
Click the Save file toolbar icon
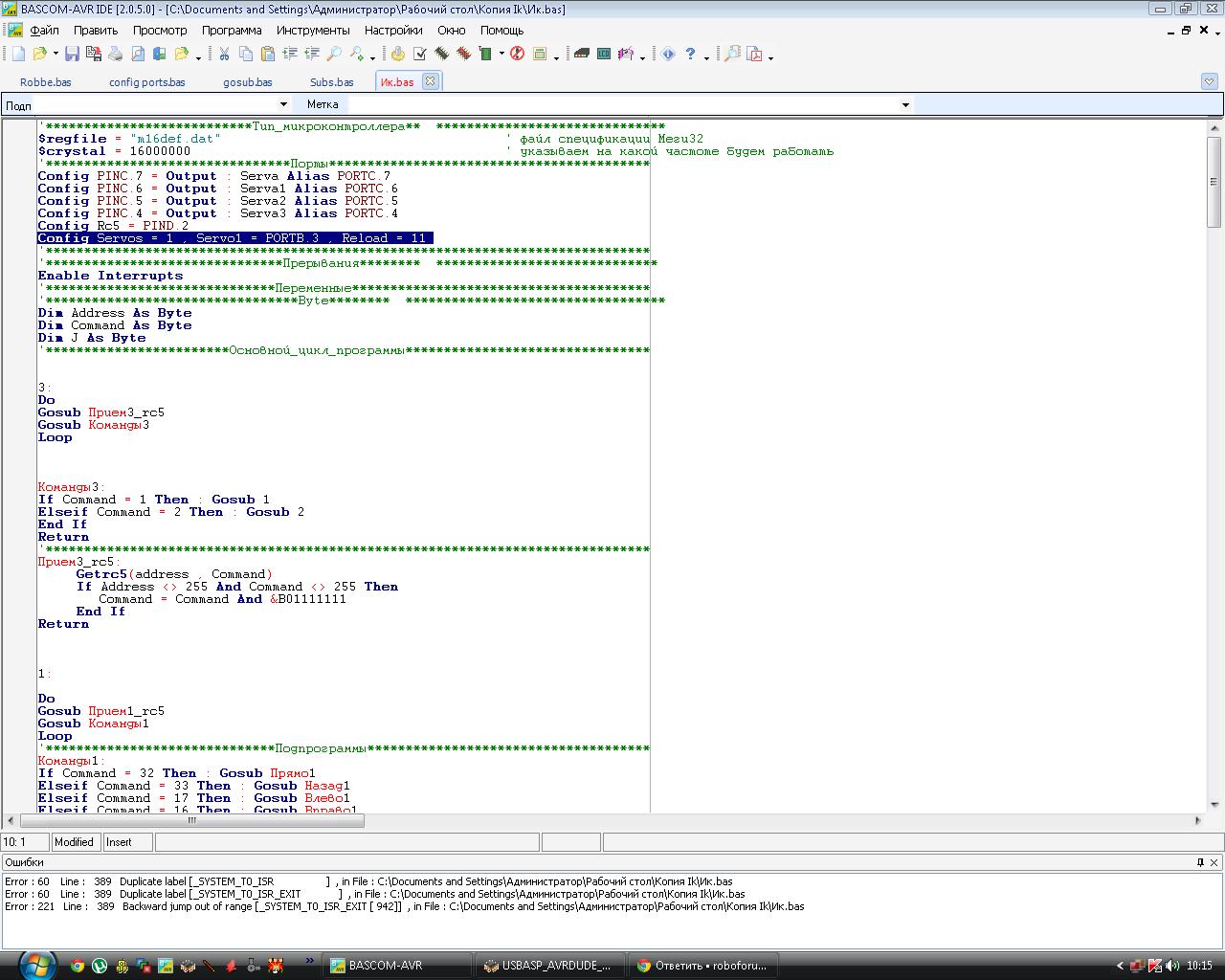point(72,55)
